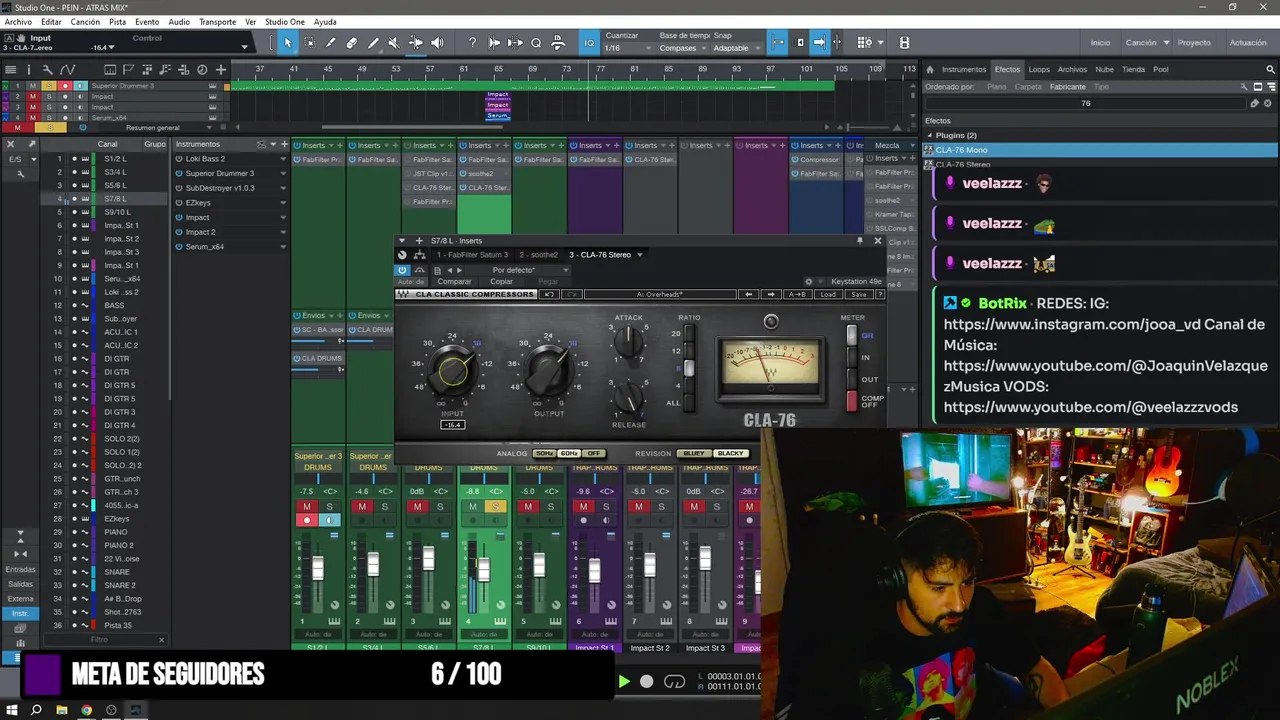1280x720 pixels.
Task: Open the Transporte menu
Action: tap(217, 22)
